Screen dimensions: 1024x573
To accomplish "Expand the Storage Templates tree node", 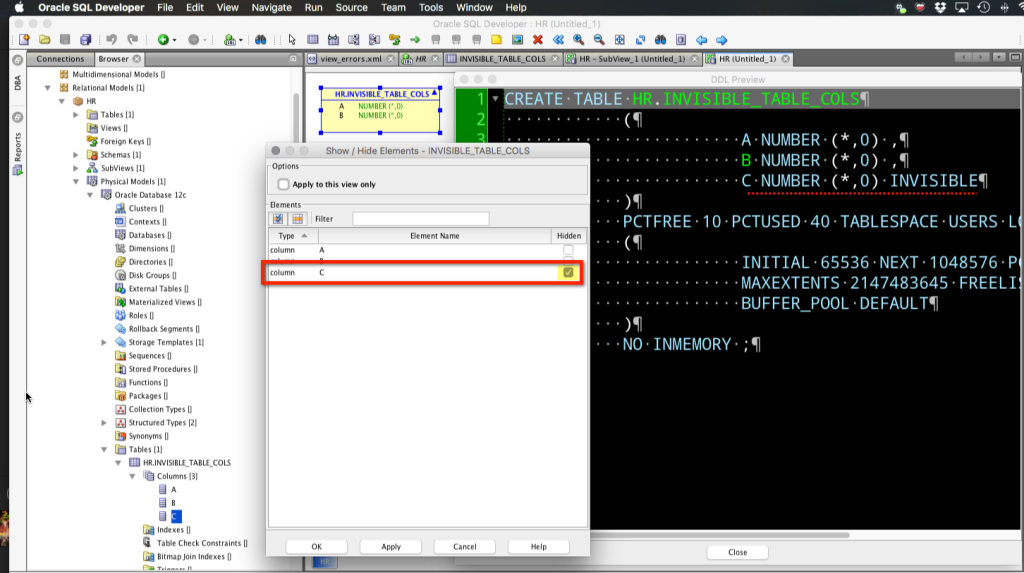I will (105, 343).
